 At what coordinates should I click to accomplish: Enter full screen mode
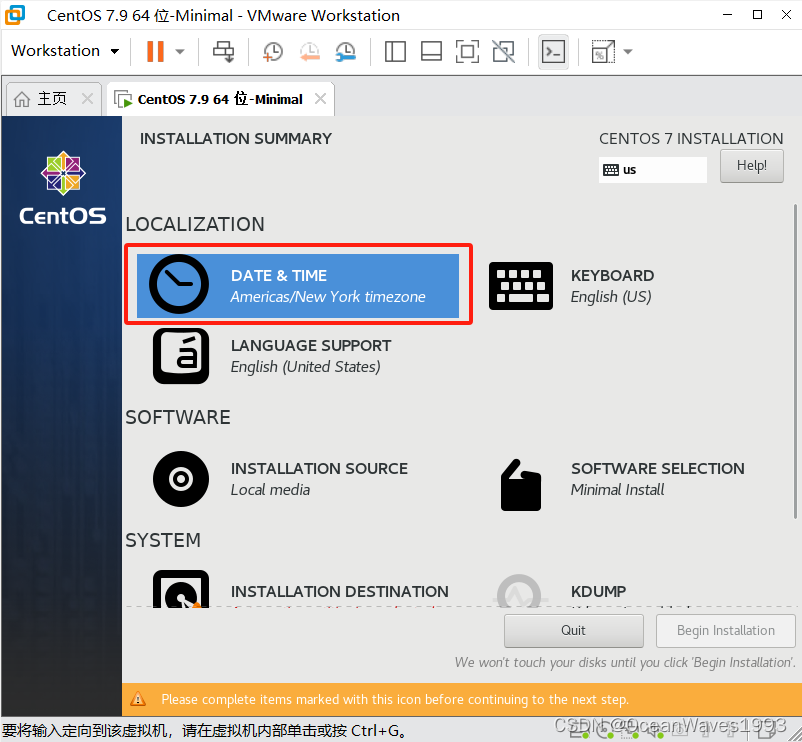tap(467, 51)
